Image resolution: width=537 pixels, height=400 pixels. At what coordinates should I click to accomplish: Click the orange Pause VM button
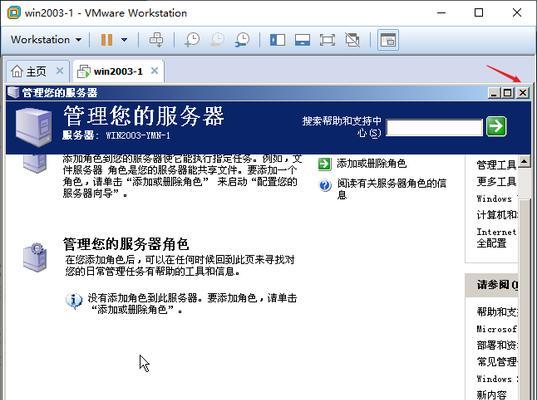click(107, 40)
